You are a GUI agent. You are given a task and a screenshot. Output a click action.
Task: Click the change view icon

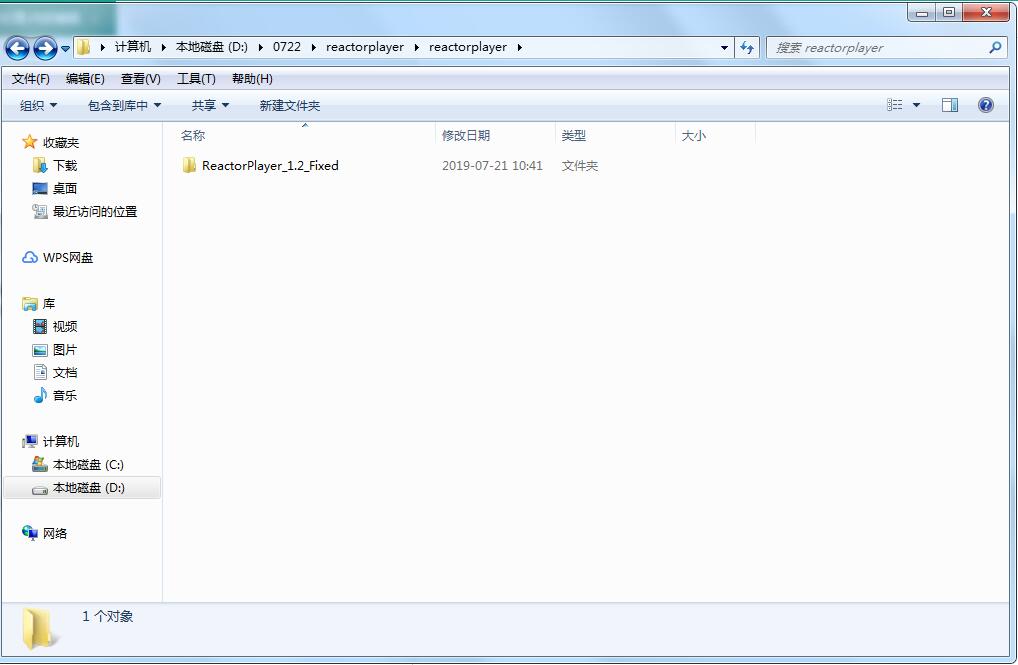(895, 105)
